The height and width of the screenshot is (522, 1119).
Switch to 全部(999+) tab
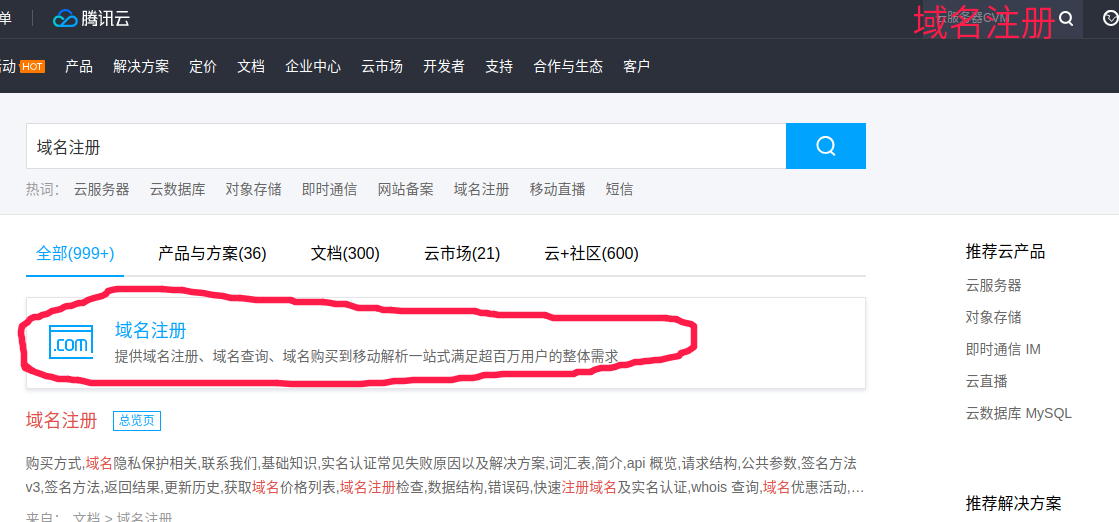(x=75, y=253)
